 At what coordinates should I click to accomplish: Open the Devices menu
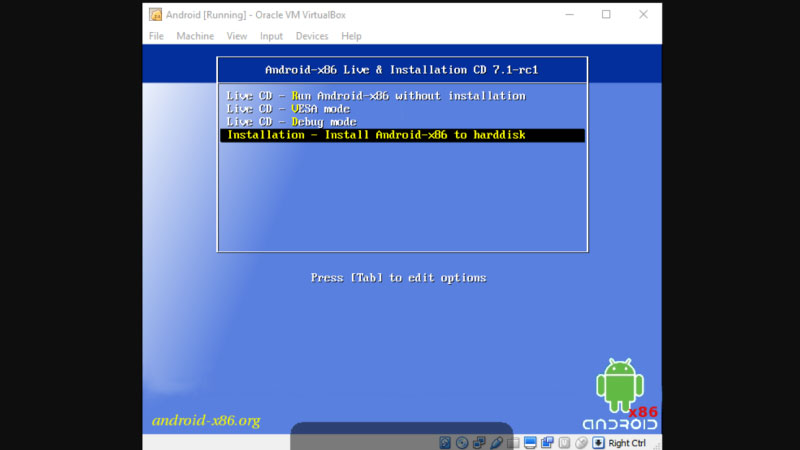(x=312, y=36)
